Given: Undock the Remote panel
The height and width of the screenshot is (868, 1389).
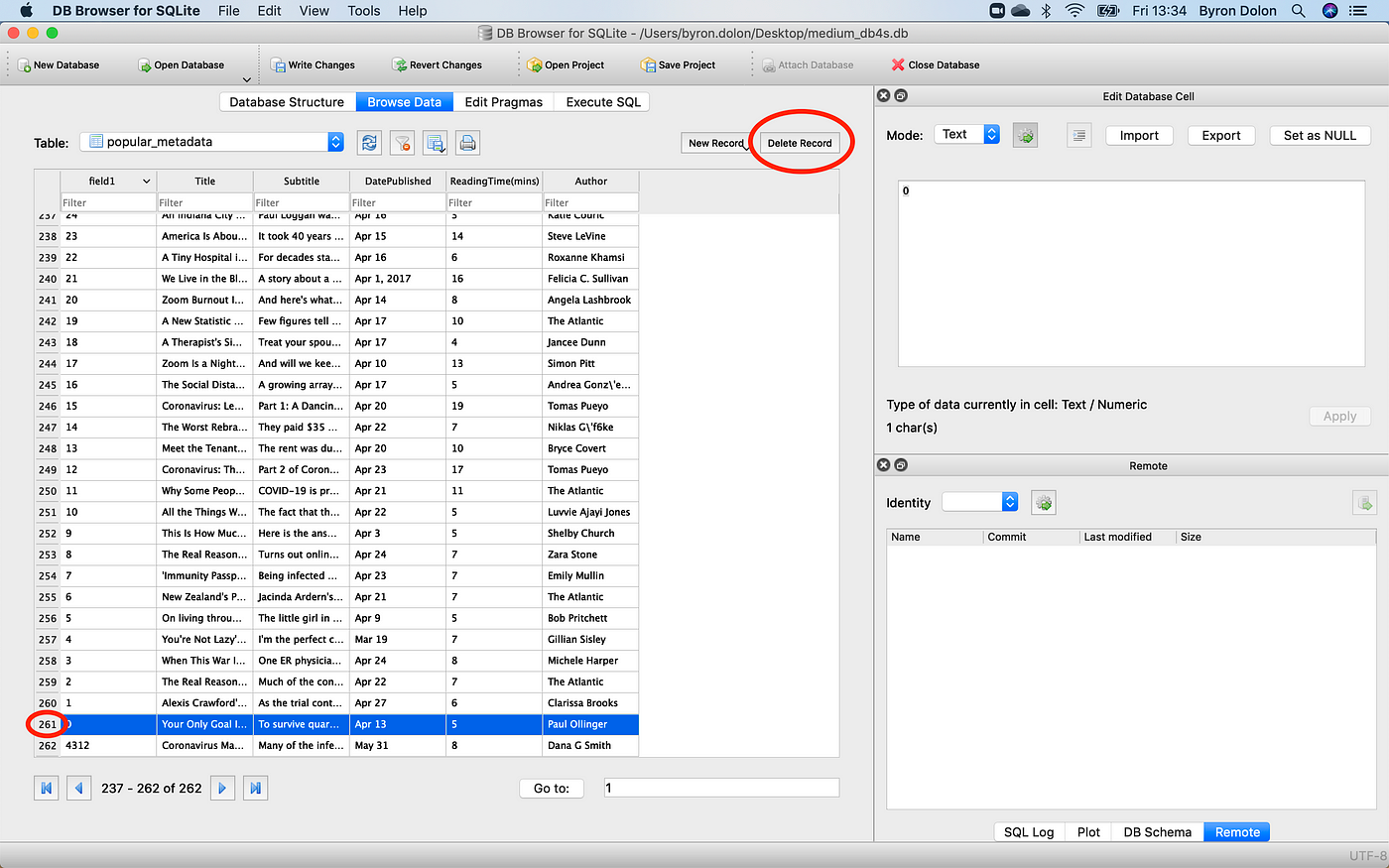Looking at the screenshot, I should point(901,465).
